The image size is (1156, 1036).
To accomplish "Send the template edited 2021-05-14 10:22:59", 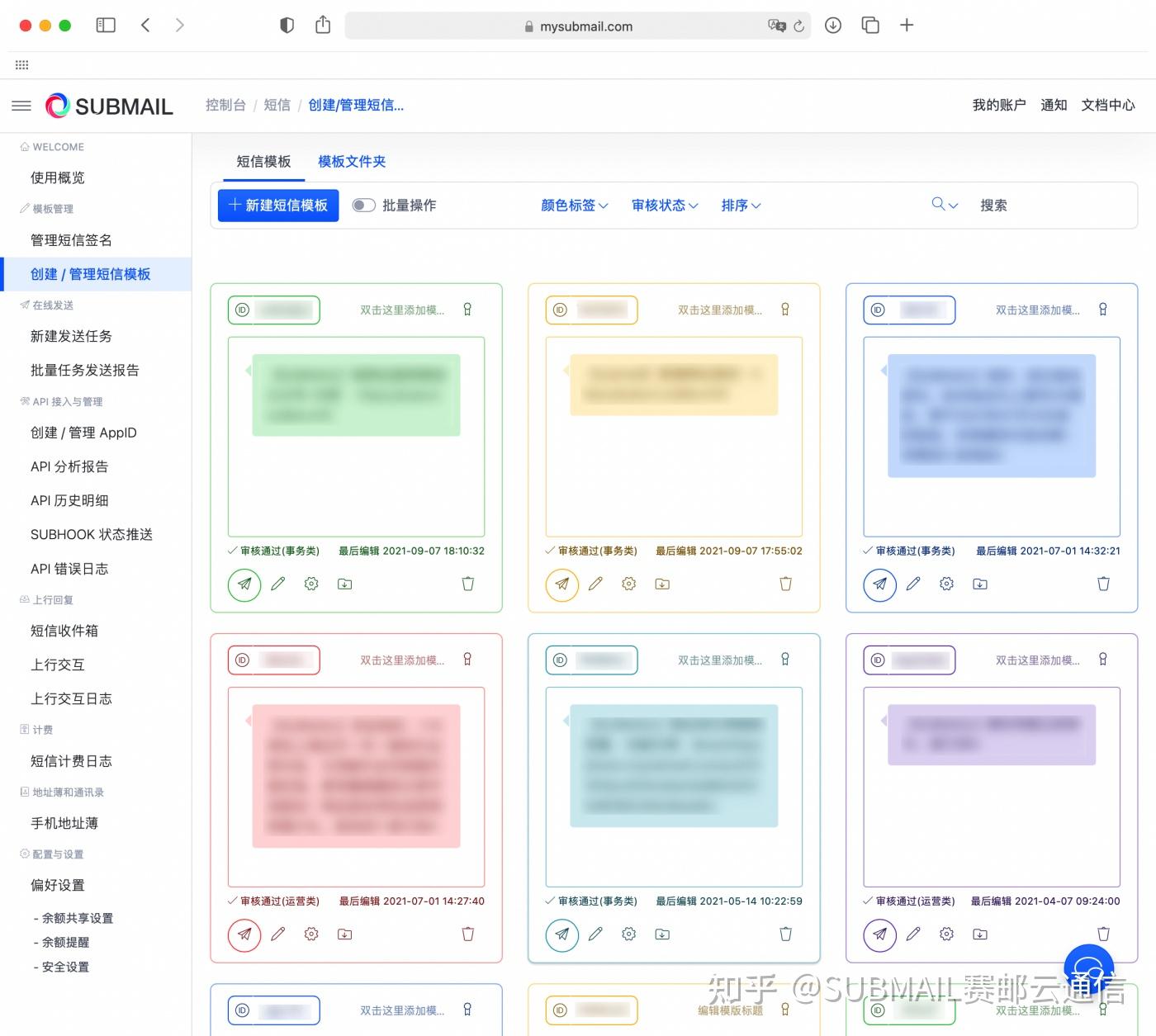I will [x=562, y=934].
